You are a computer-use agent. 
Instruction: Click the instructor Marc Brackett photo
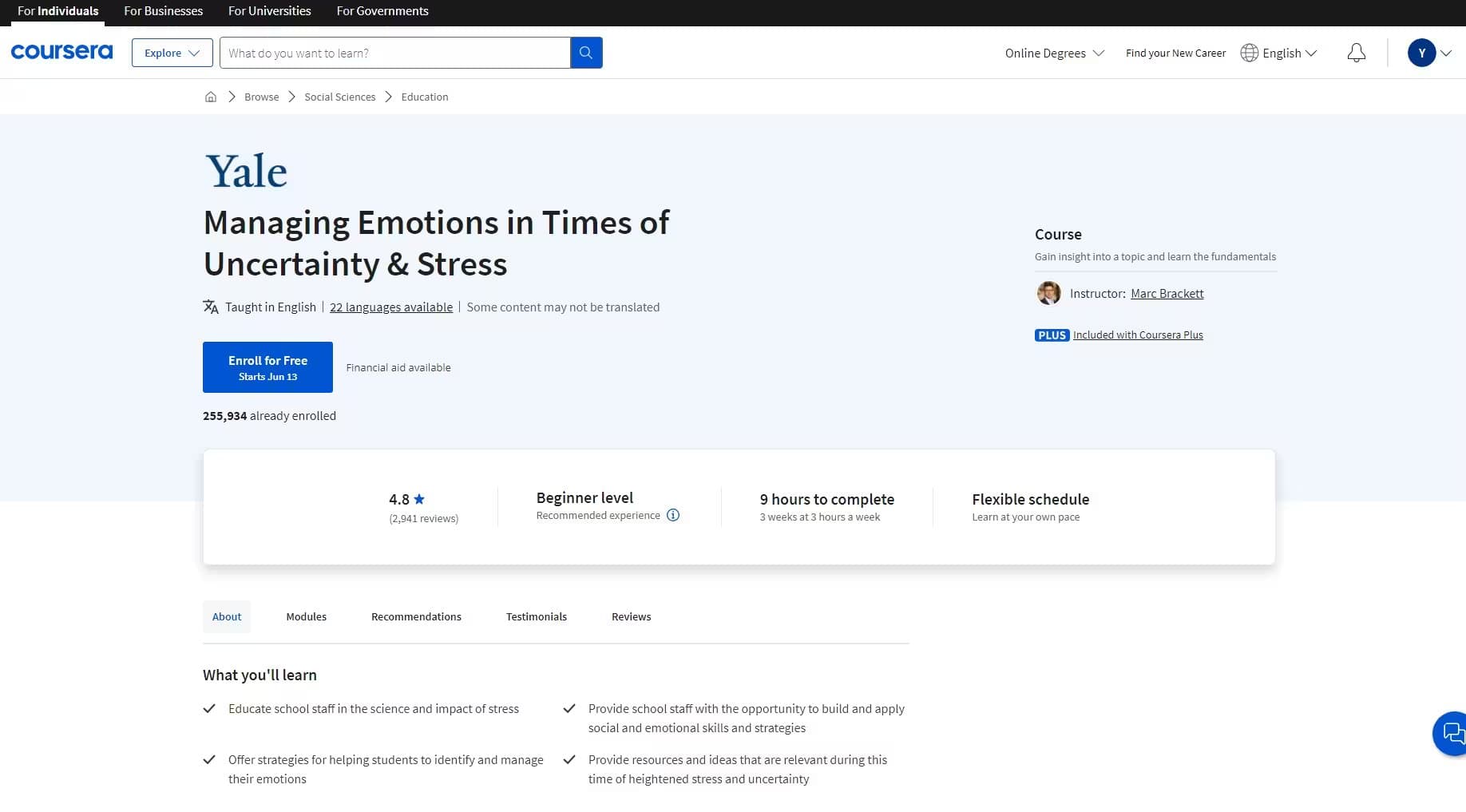click(1048, 293)
